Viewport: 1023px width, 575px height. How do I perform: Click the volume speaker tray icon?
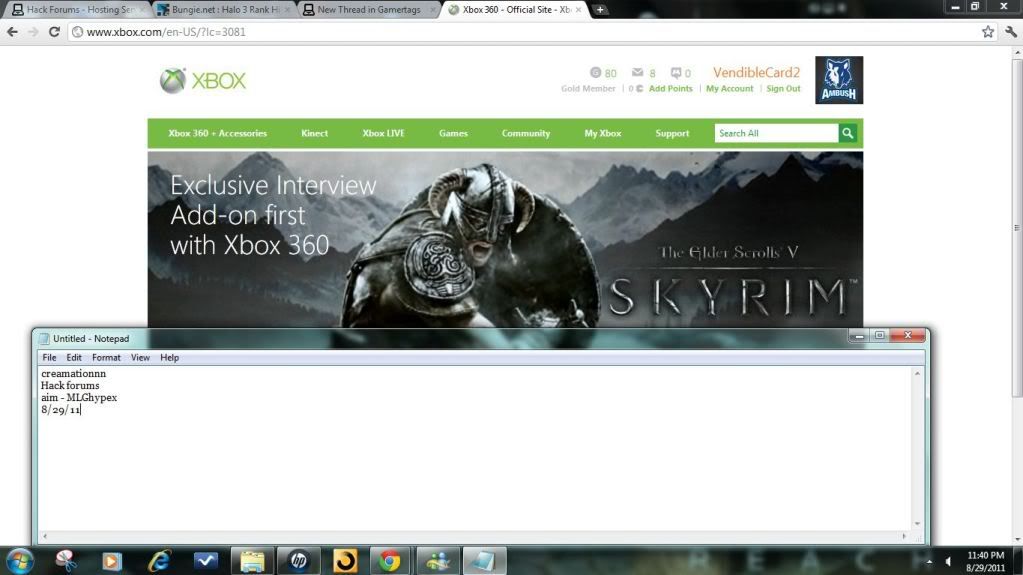pos(948,561)
